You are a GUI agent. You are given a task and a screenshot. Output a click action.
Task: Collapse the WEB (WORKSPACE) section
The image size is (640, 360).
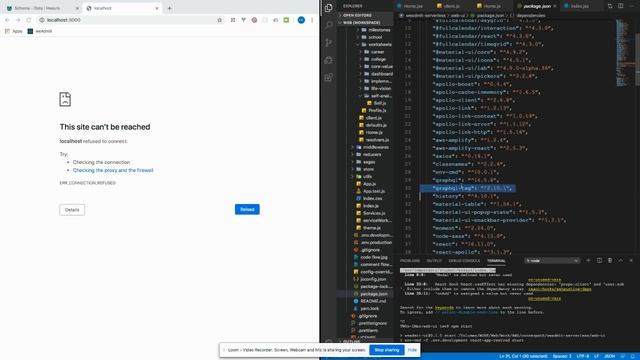point(366,22)
